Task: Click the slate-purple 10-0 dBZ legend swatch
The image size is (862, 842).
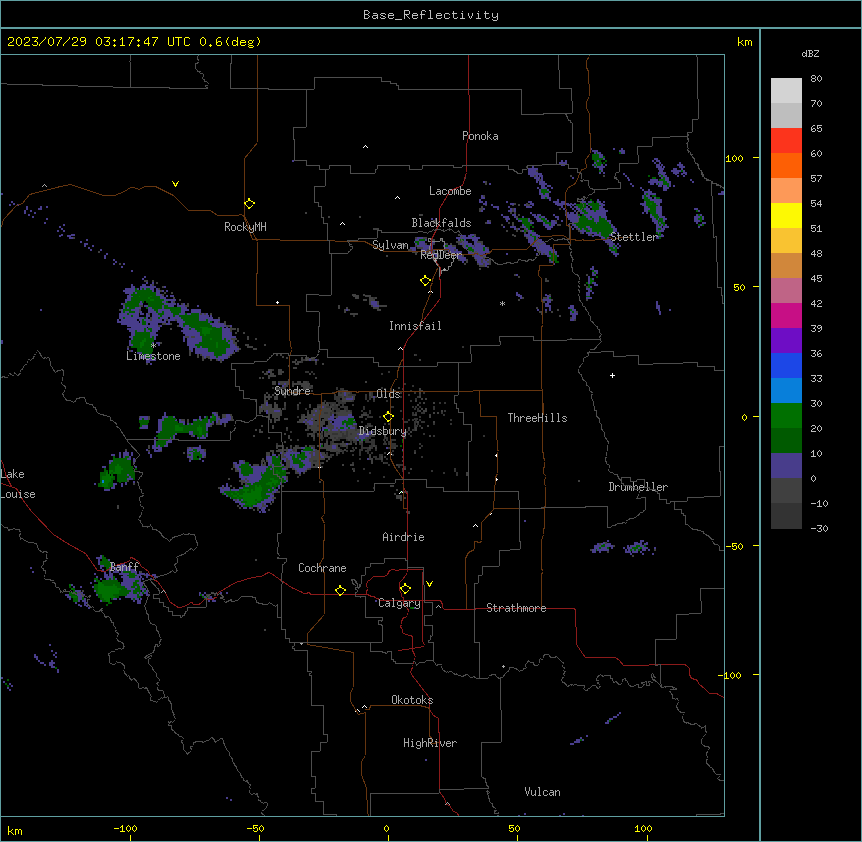Action: (786, 466)
